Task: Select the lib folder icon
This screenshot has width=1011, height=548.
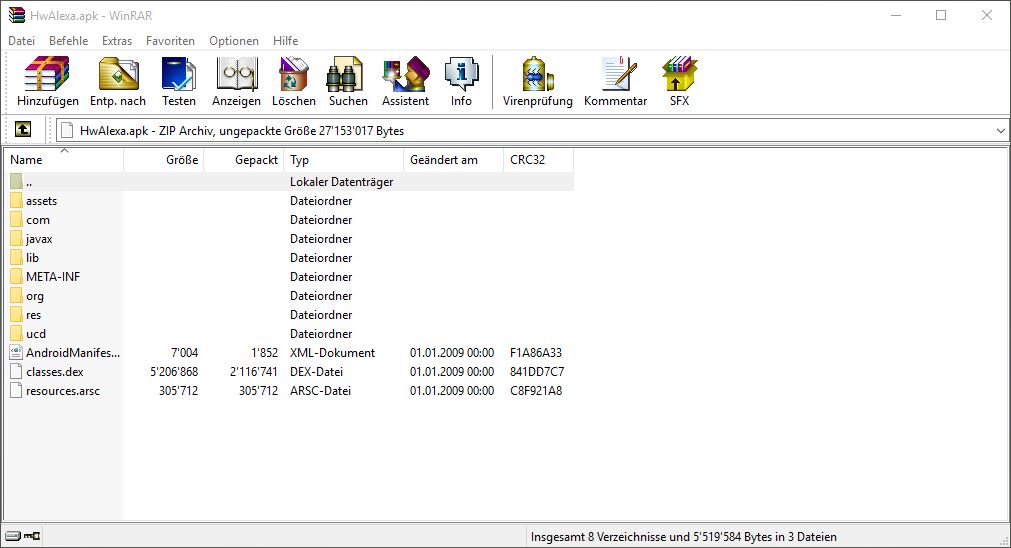Action: [x=17, y=258]
